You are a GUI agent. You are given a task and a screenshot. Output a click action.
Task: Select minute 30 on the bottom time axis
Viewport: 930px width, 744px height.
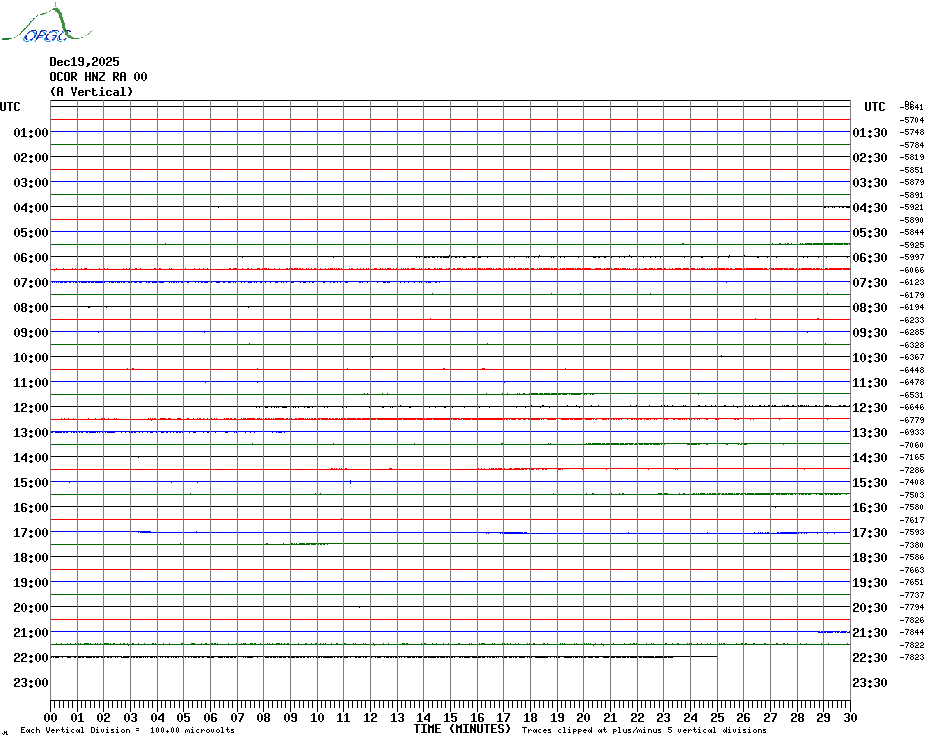849,717
